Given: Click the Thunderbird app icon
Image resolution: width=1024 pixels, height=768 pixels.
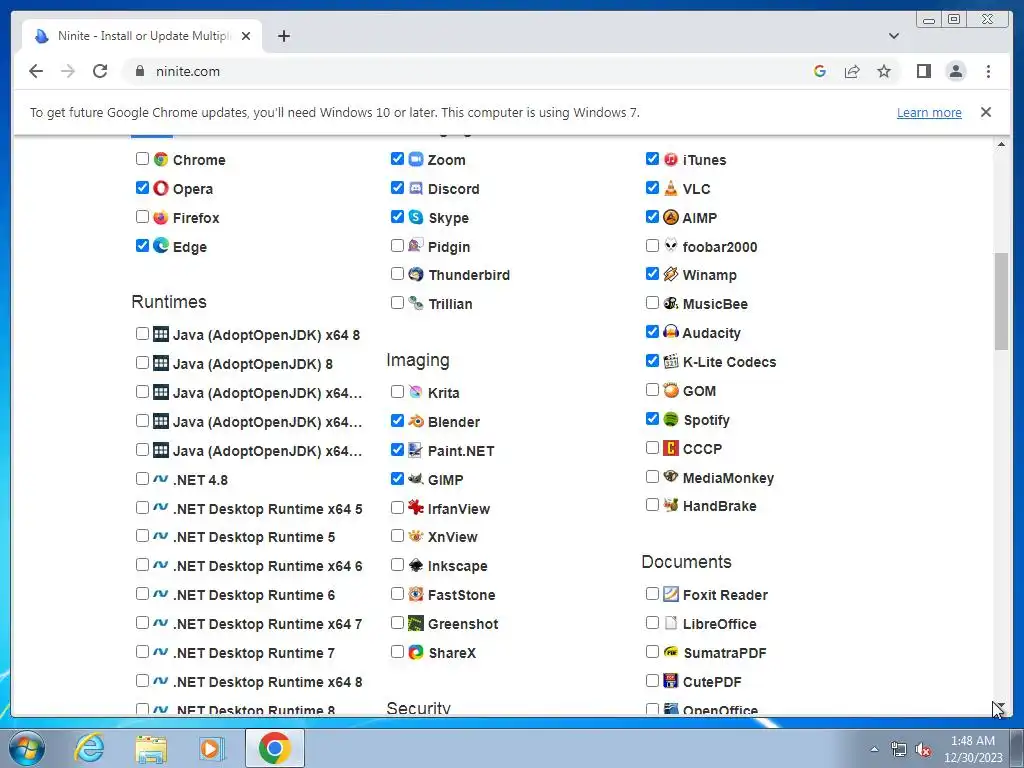Looking at the screenshot, I should pos(416,274).
